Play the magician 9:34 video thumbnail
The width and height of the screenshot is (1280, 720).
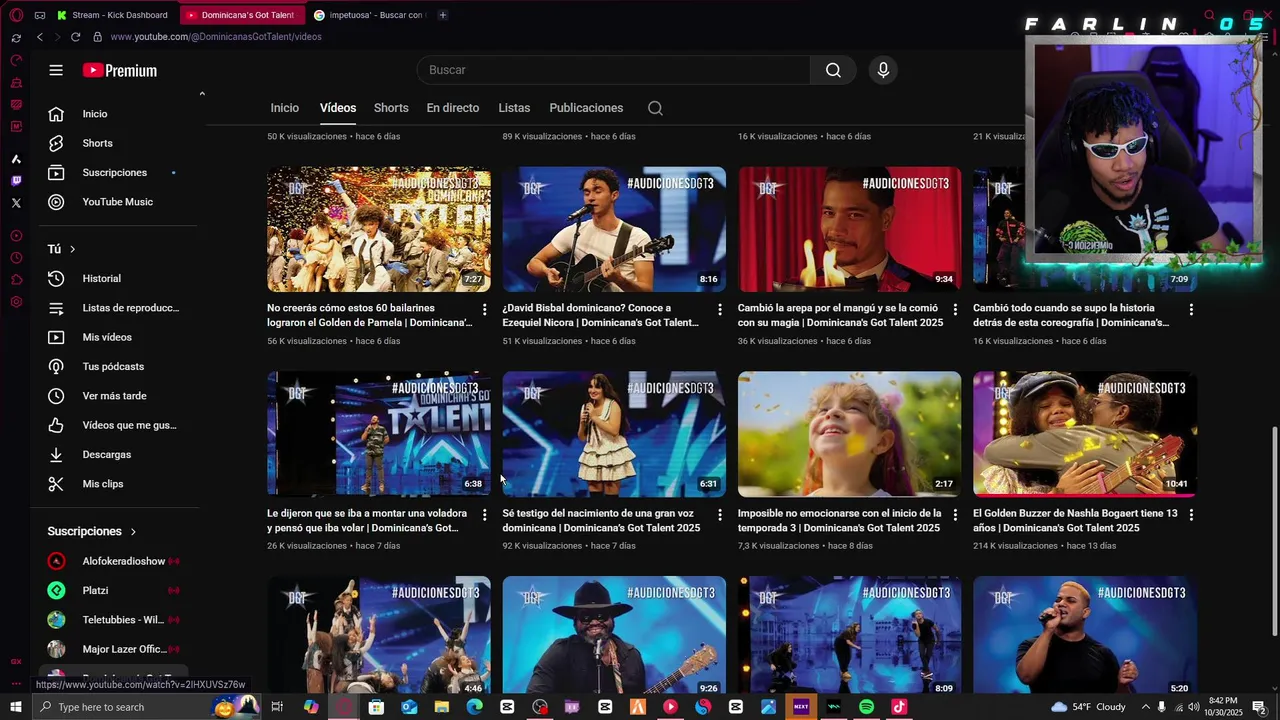coord(850,229)
